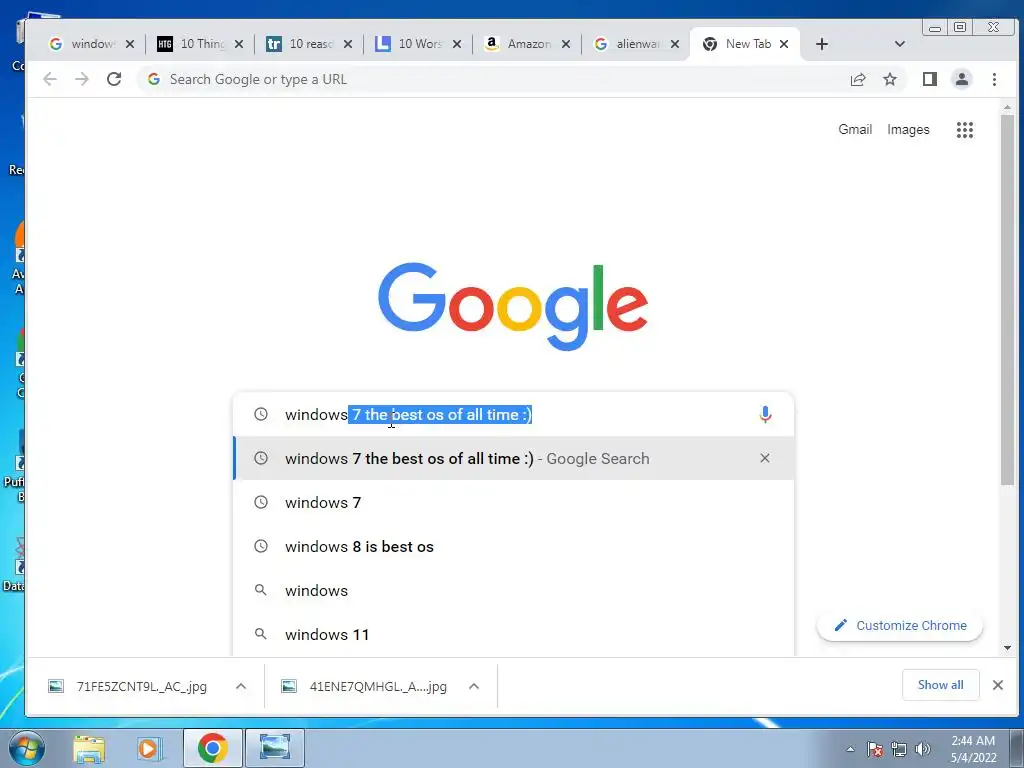Screen dimensions: 1024x768
Task: Open the side panel icon
Action: (x=929, y=79)
